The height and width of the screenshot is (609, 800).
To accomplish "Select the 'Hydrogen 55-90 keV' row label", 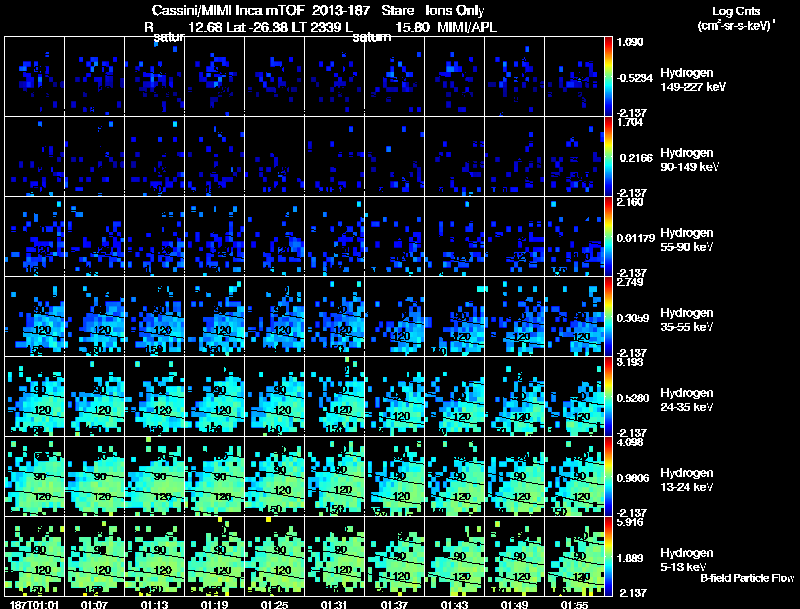I will coord(687,240).
